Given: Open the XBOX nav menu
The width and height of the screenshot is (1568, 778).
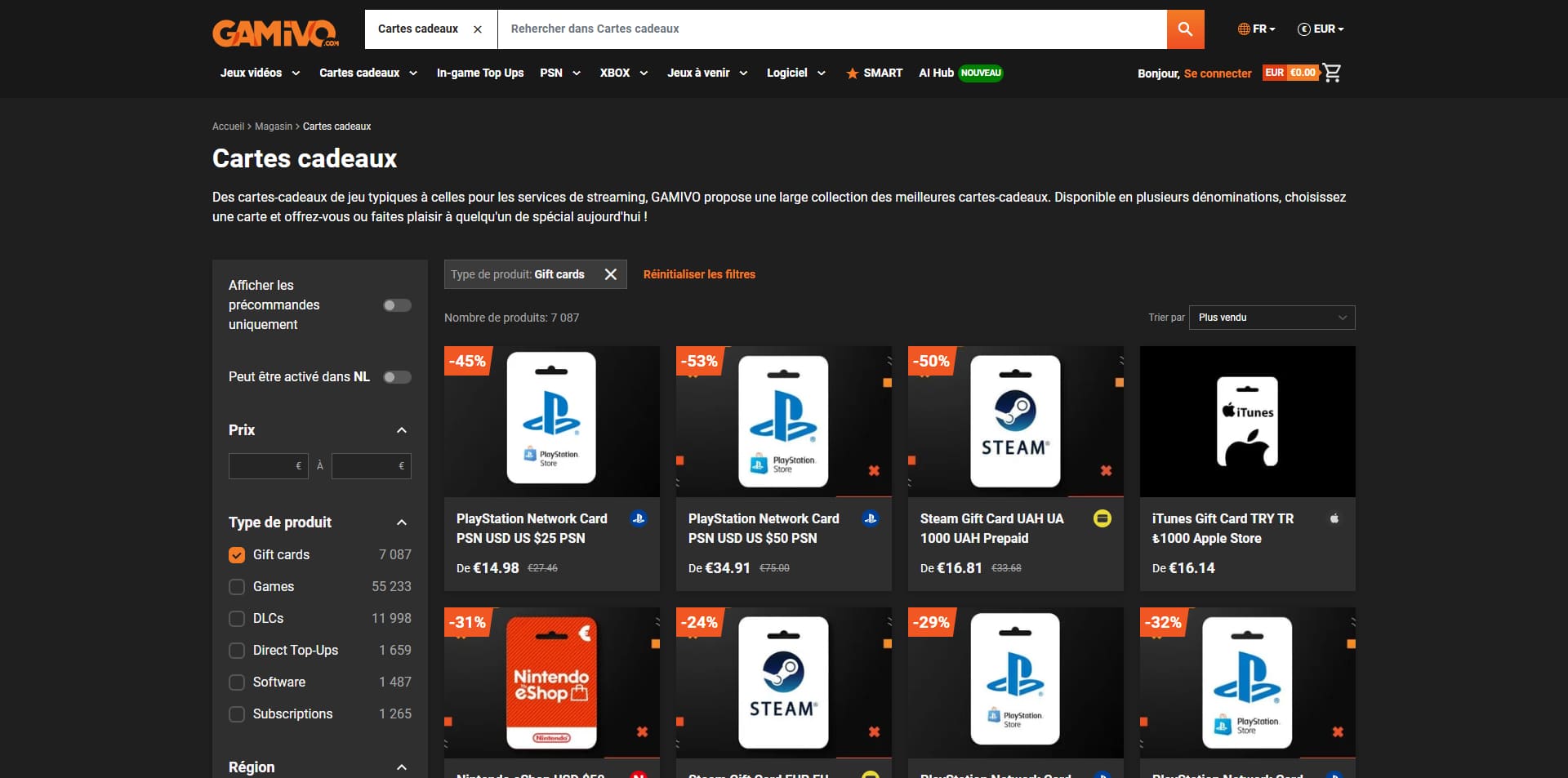Looking at the screenshot, I should (x=624, y=73).
